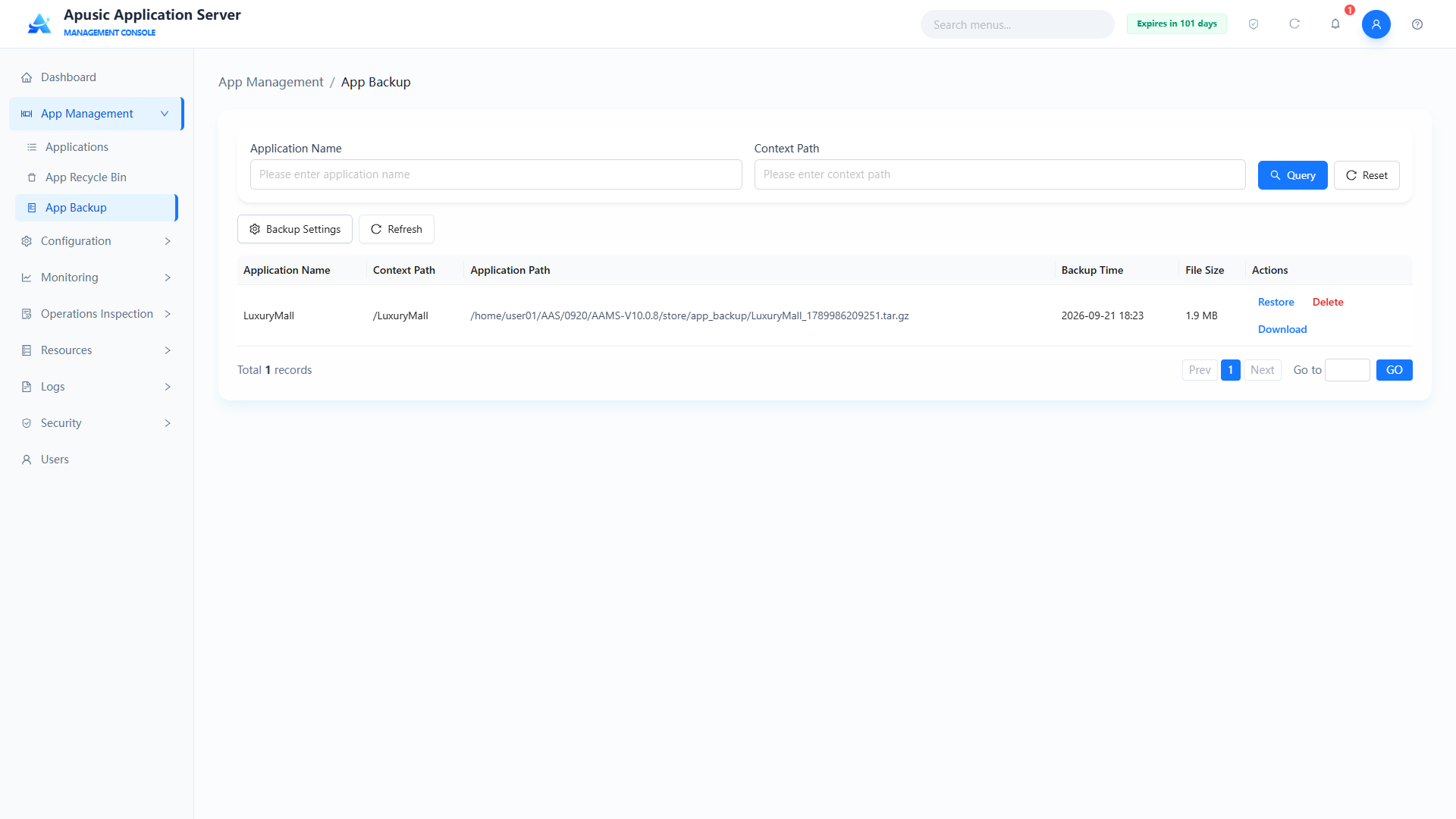Click the Resources icon in sidebar
Viewport: 1456px width, 819px height.
27,350
